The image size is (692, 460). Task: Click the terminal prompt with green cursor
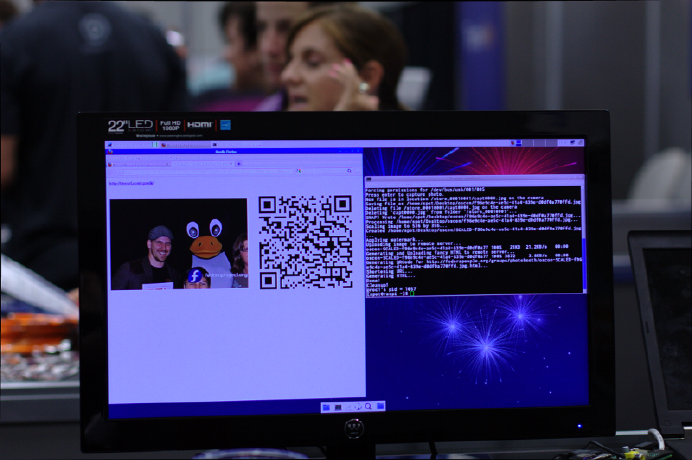point(390,294)
